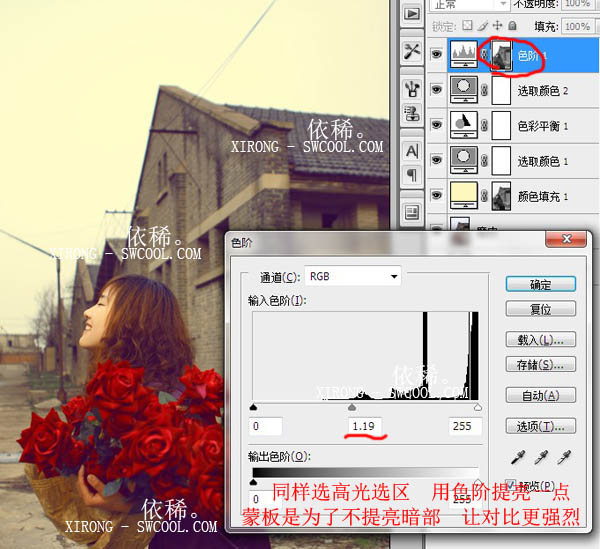Select the layer mask of the 色阶 1 layer
This screenshot has width=600, height=549.
502,55
